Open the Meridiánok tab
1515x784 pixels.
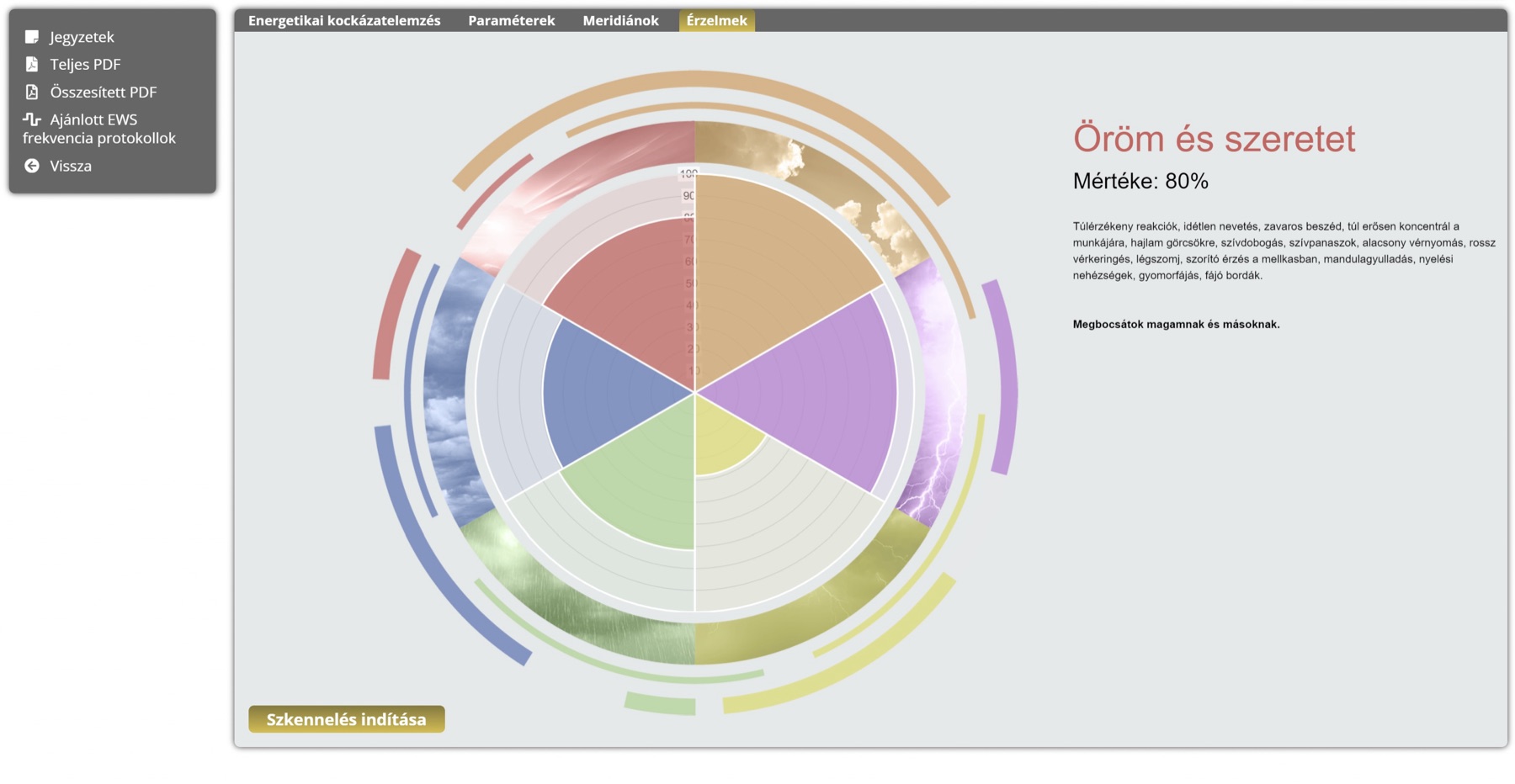pyautogui.click(x=620, y=20)
